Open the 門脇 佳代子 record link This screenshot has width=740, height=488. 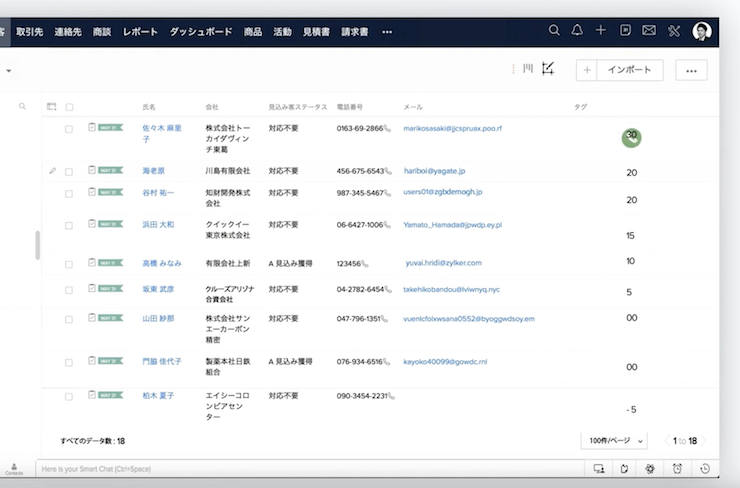pos(162,362)
